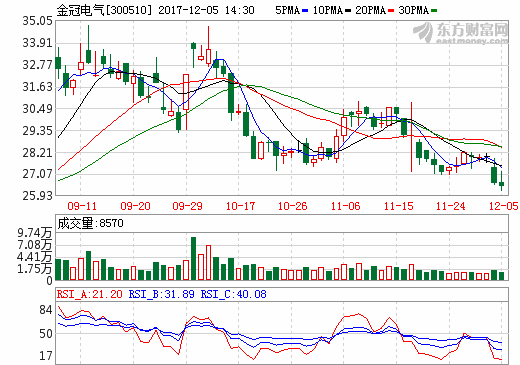Click the tallest green volume bar
The image size is (520, 365).
[x=193, y=258]
